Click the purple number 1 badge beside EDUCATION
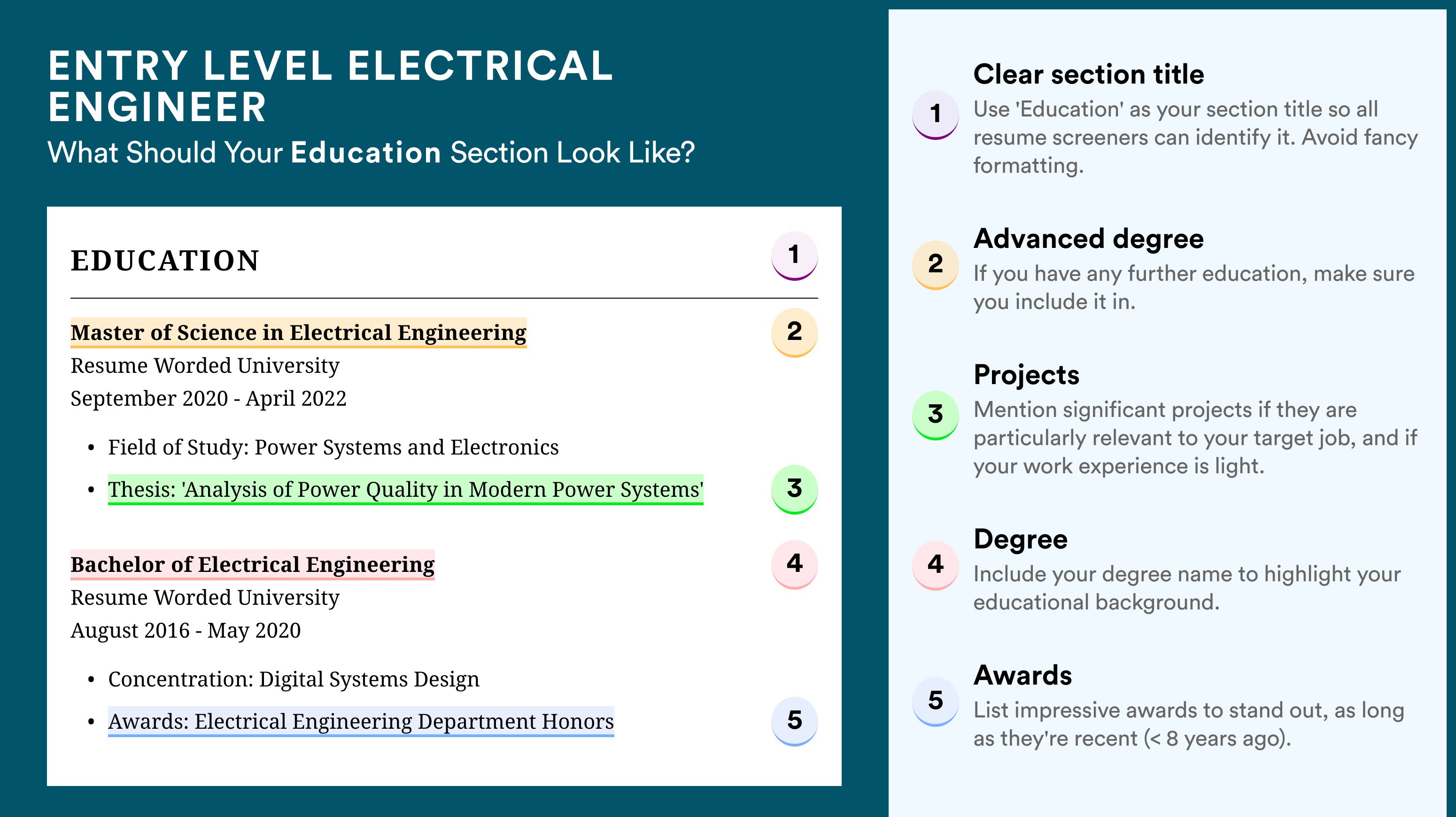1456x817 pixels. click(794, 255)
